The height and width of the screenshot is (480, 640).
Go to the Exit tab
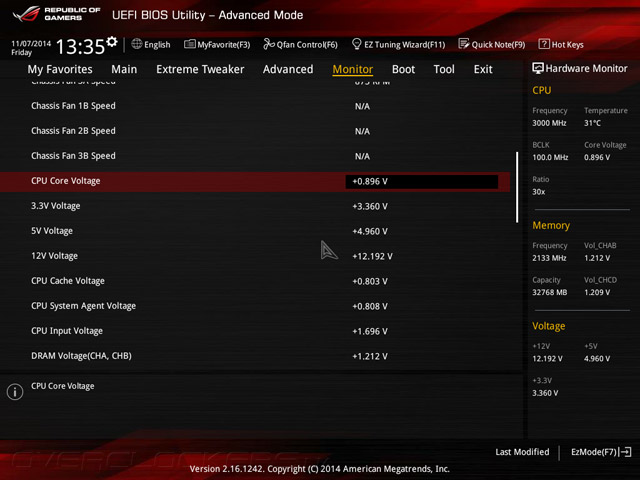click(483, 69)
